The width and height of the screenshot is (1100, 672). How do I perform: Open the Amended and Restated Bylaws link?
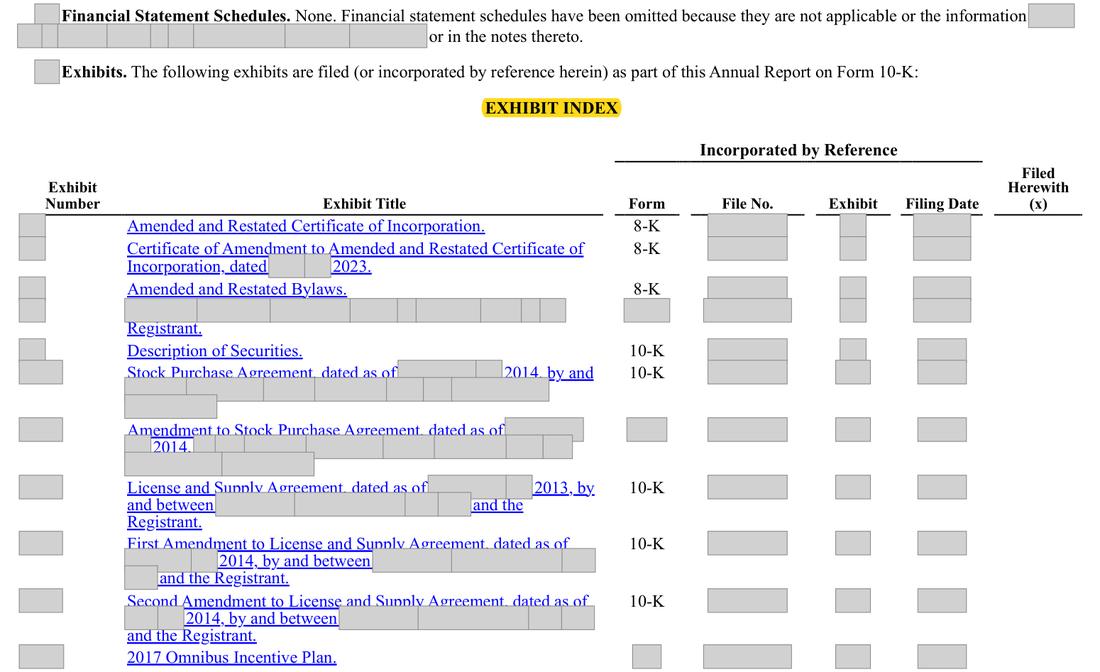click(236, 289)
